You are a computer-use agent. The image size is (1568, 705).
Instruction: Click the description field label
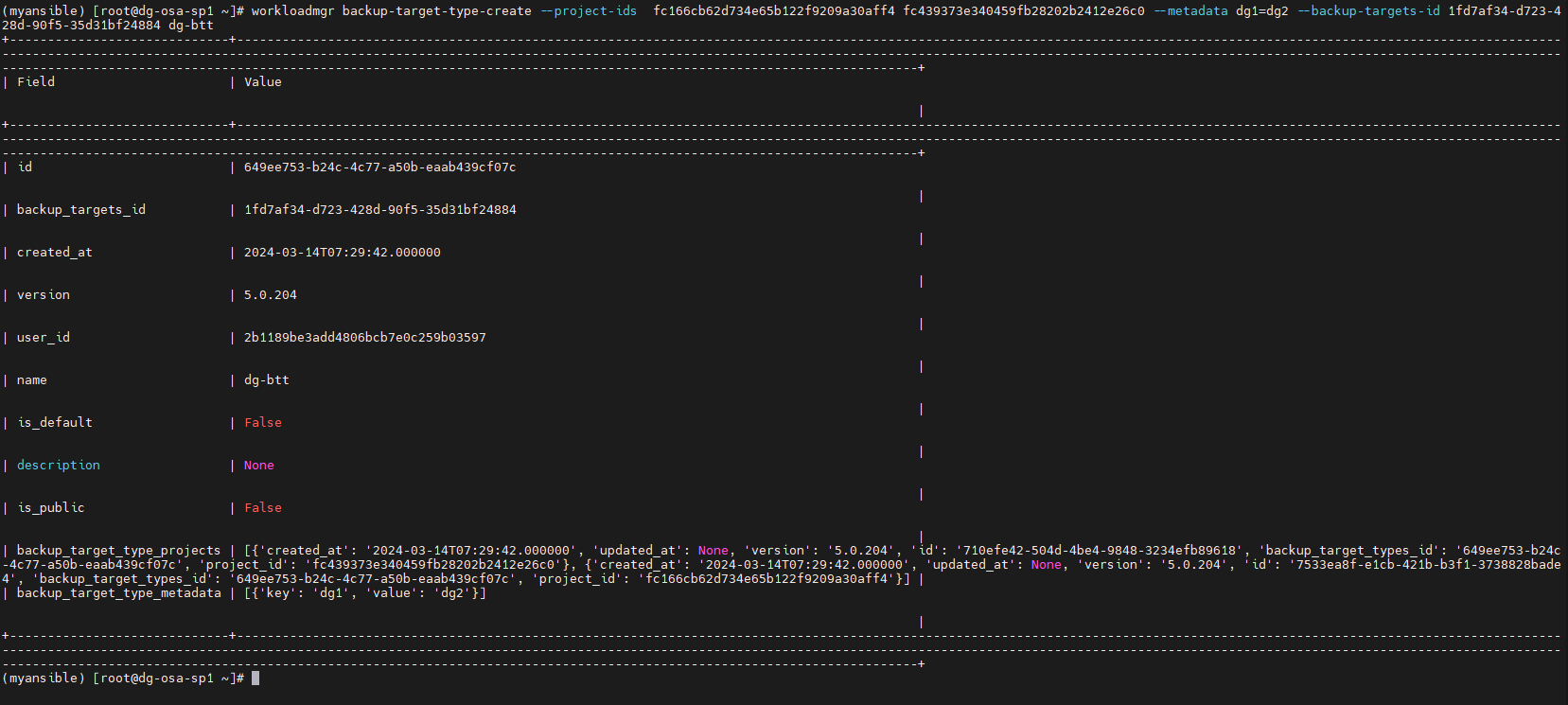(59, 466)
